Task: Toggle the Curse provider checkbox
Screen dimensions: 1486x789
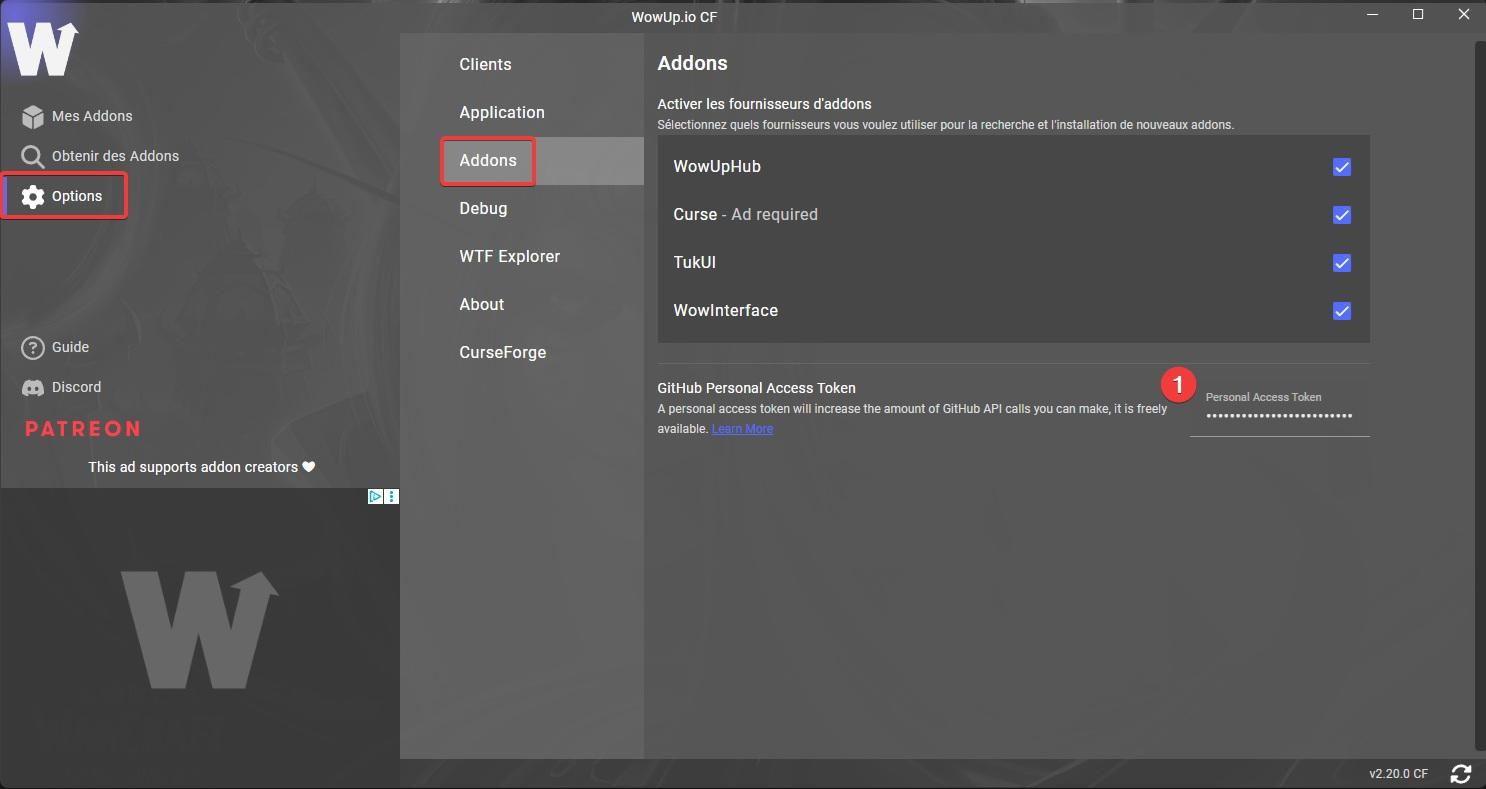Action: [x=1342, y=215]
